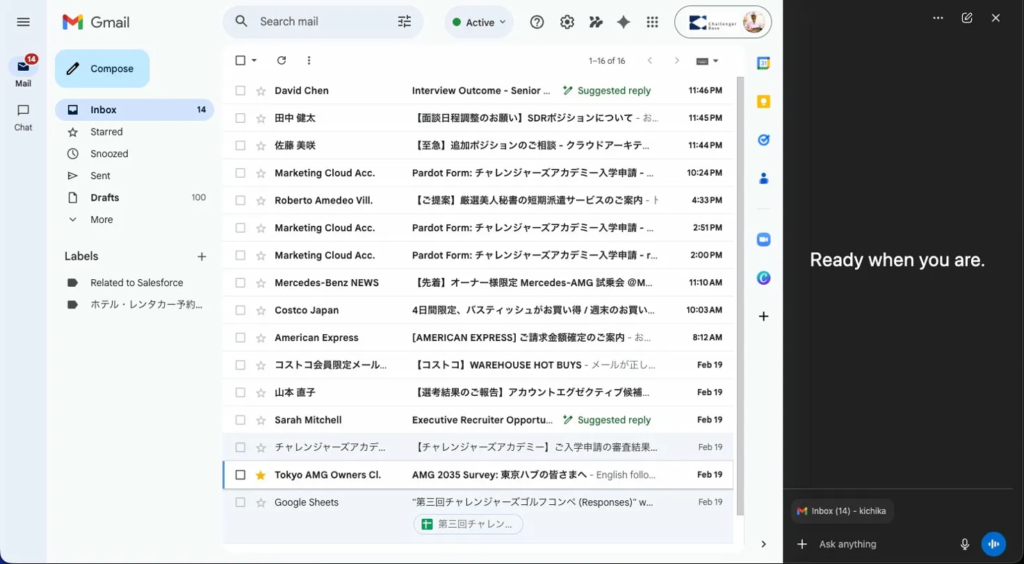Select checkbox for David Chen email
Viewport: 1024px width, 564px height.
pos(240,91)
